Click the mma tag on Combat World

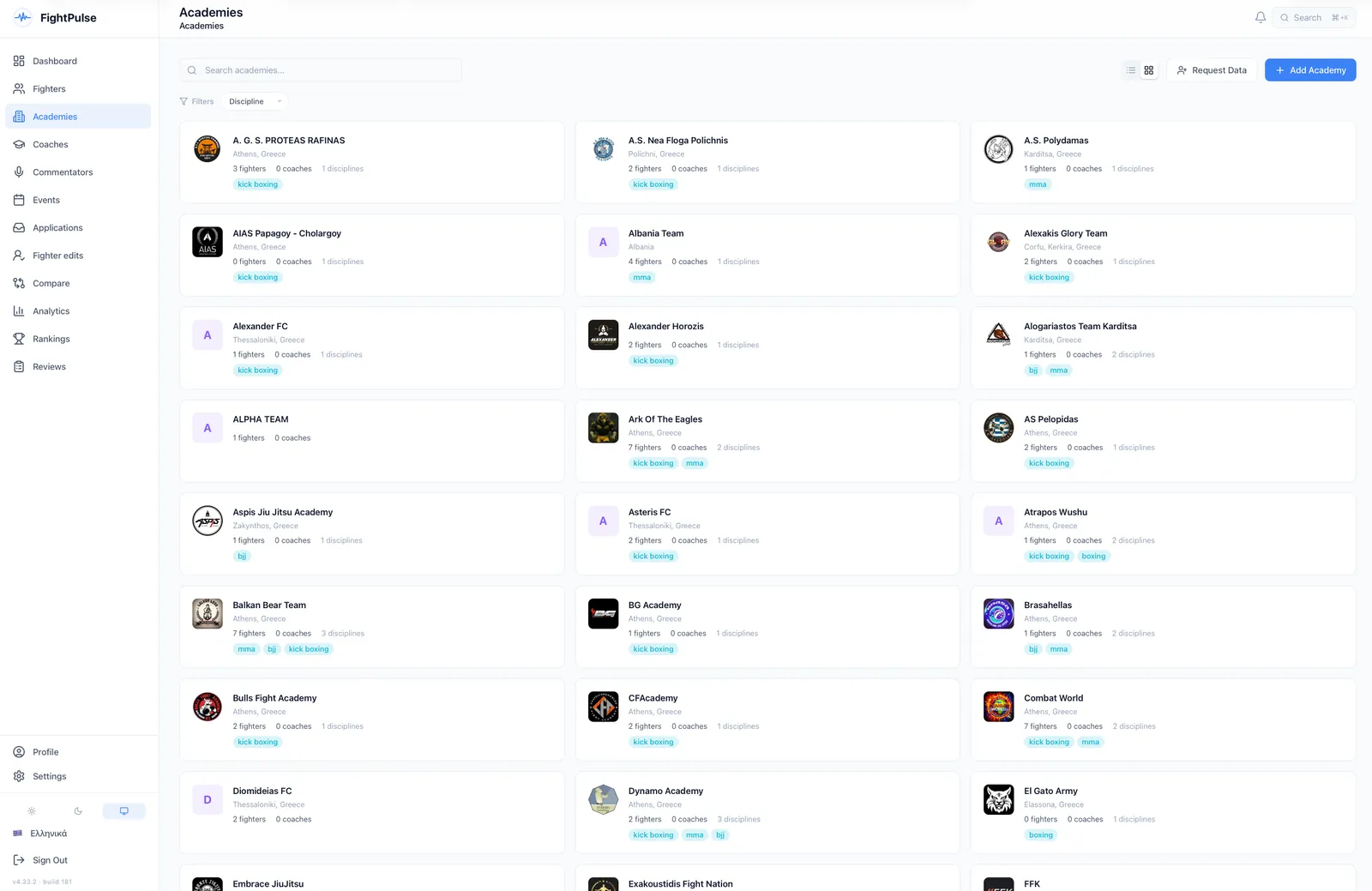tap(1090, 743)
